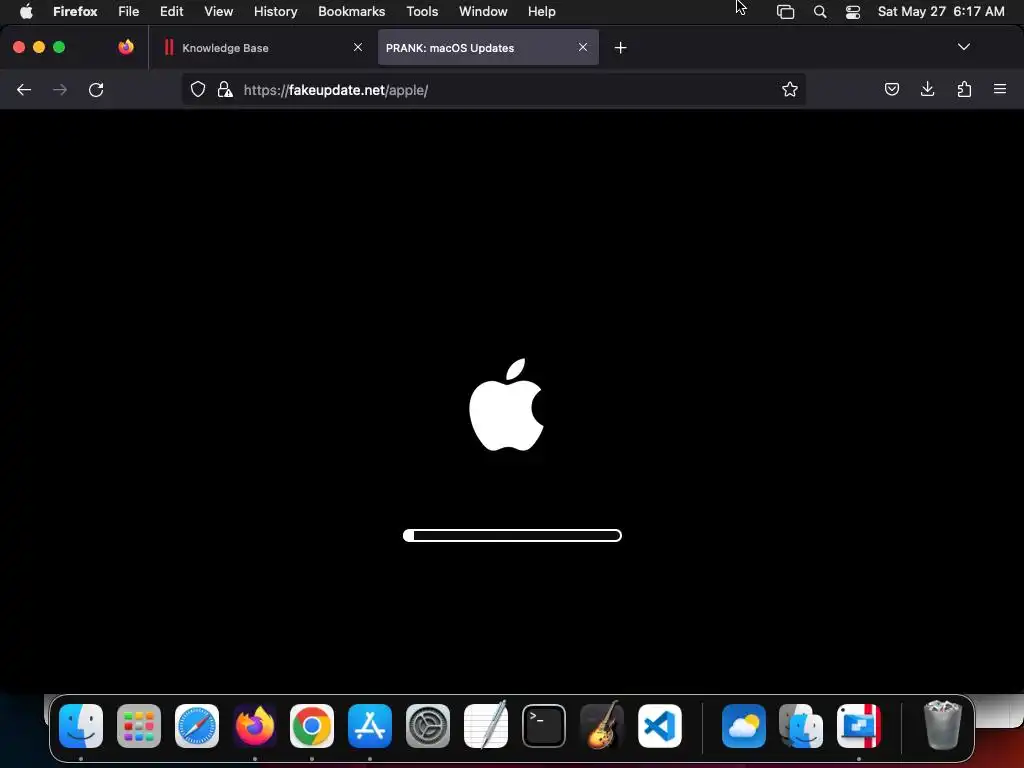Viewport: 1024px width, 768px height.
Task: Open TextEdit from the Dock
Action: [486, 724]
